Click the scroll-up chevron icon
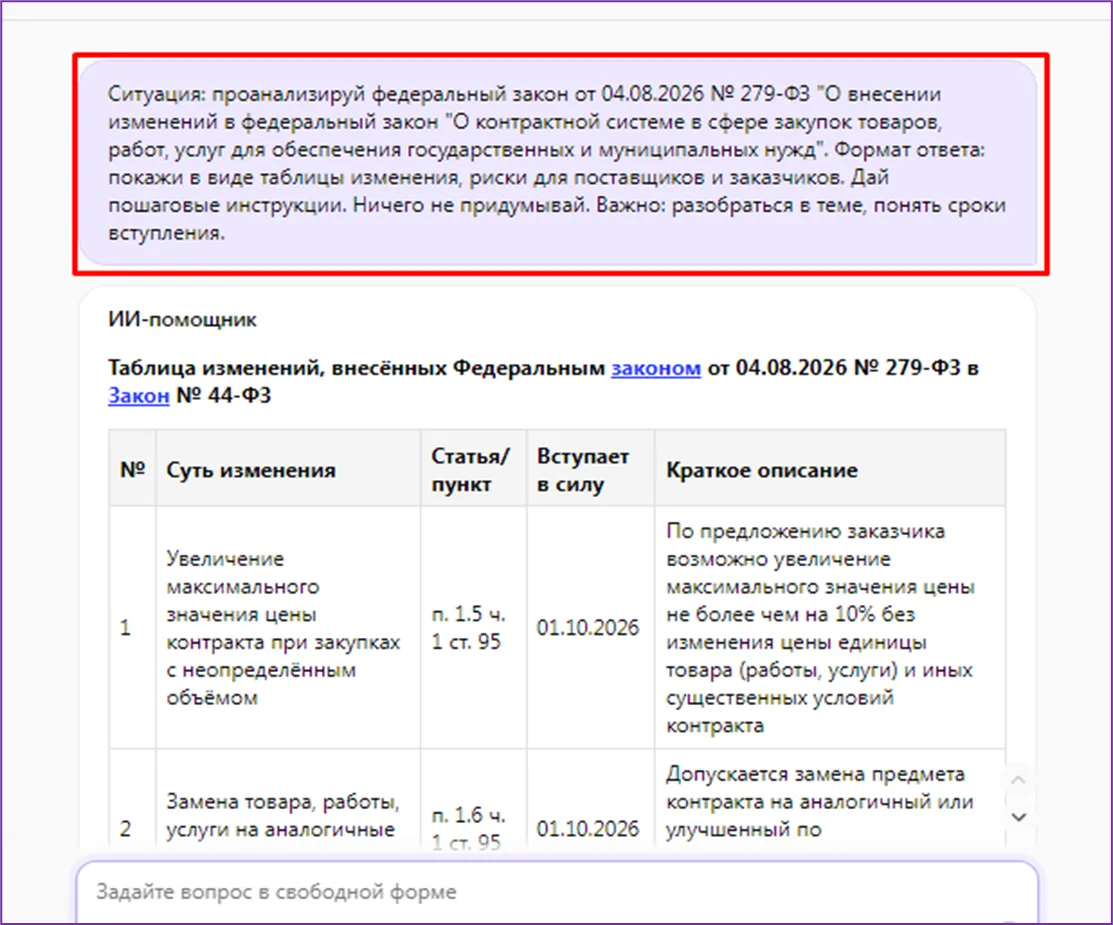This screenshot has width=1113, height=925. tap(1019, 779)
